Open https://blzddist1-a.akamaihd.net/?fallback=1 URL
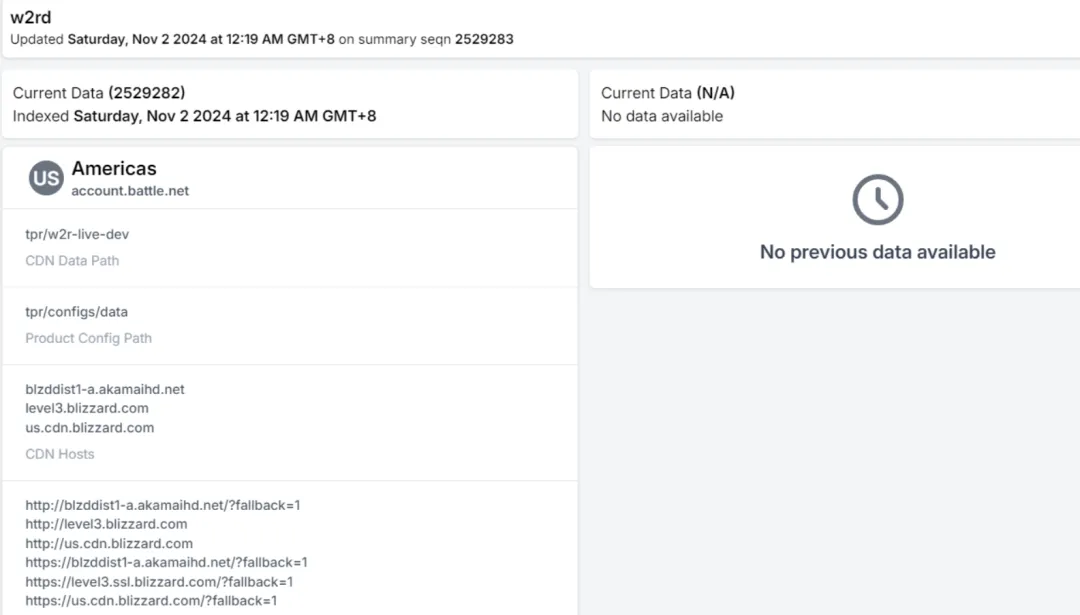The image size is (1080, 615). pyautogui.click(x=166, y=563)
